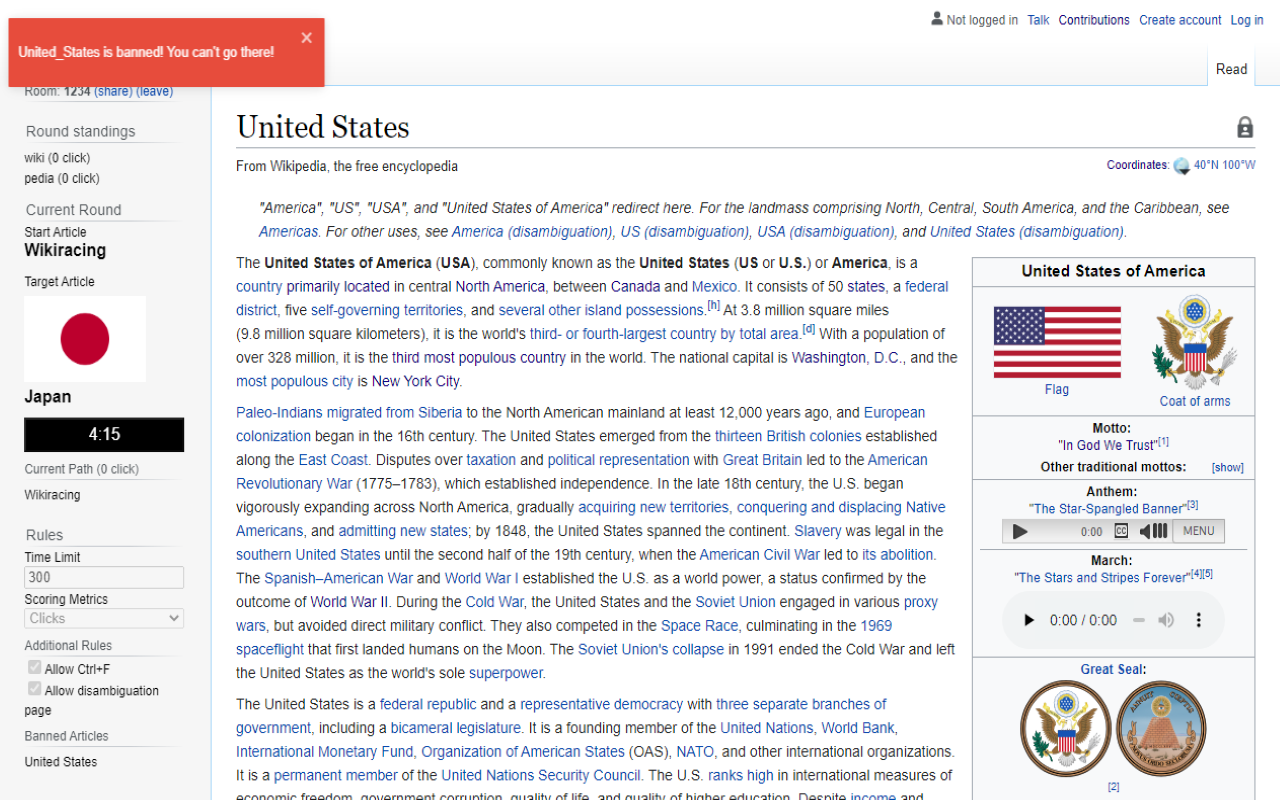
Task: Open the superpower link
Action: [505, 673]
